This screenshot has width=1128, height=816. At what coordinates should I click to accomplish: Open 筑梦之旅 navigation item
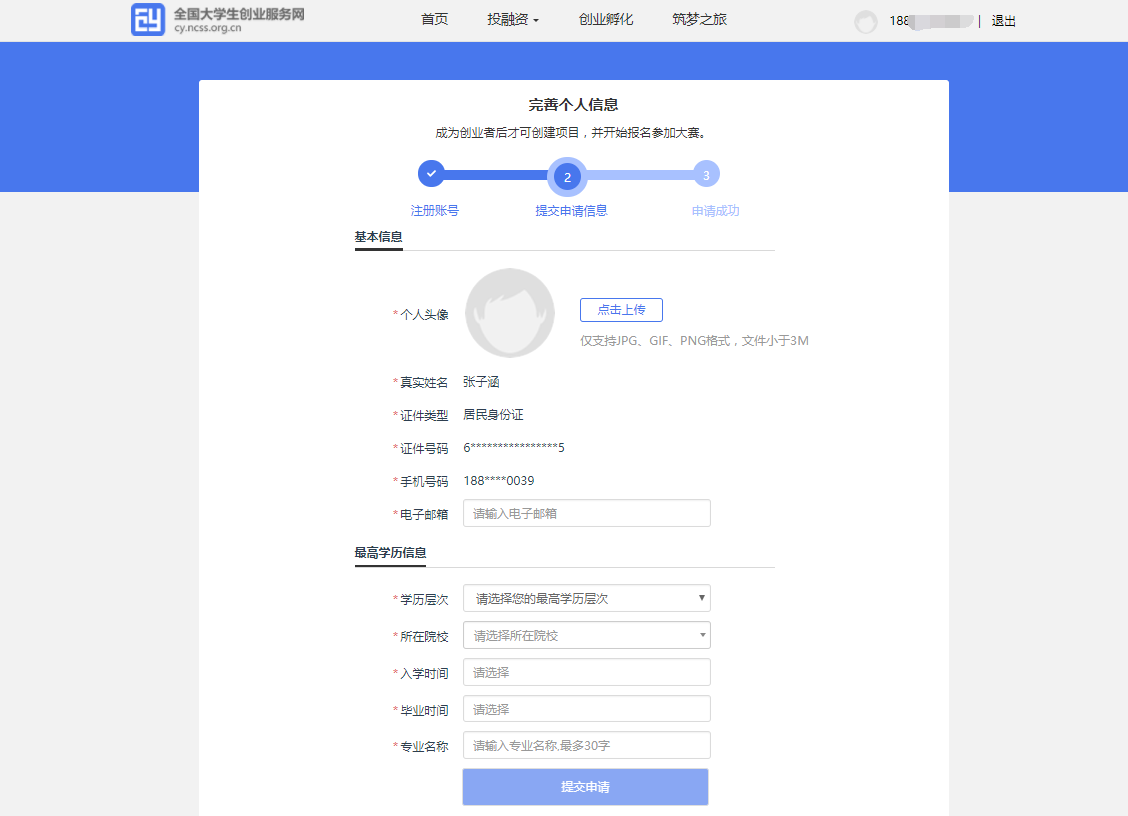[699, 20]
